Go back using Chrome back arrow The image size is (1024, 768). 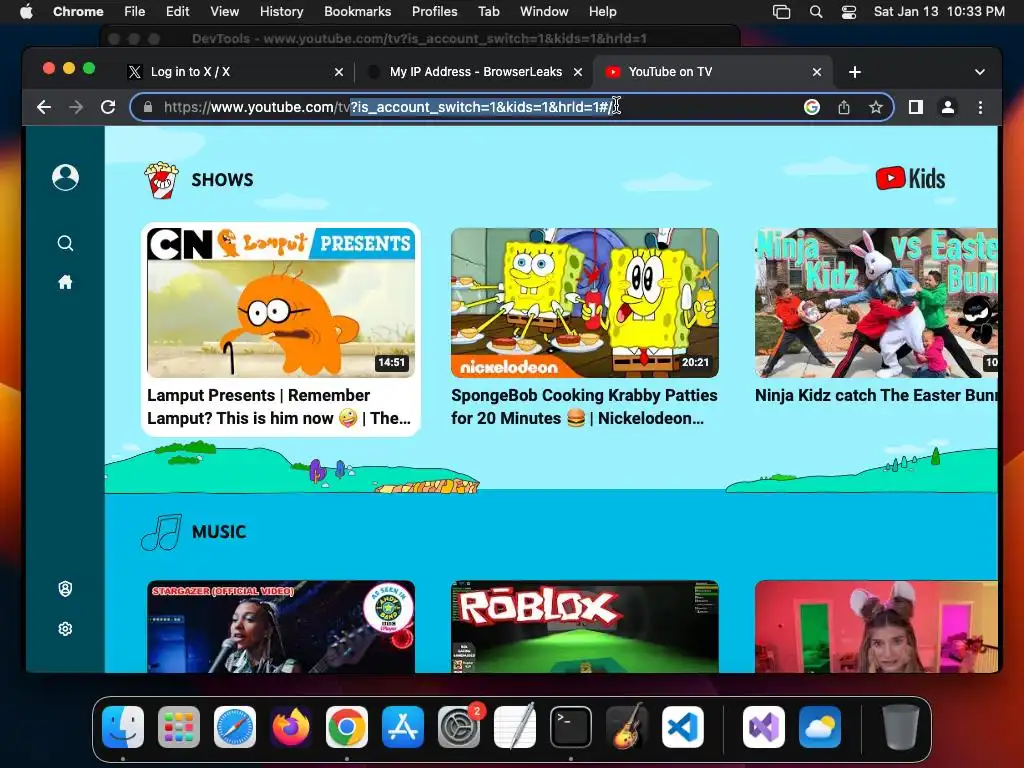point(44,107)
